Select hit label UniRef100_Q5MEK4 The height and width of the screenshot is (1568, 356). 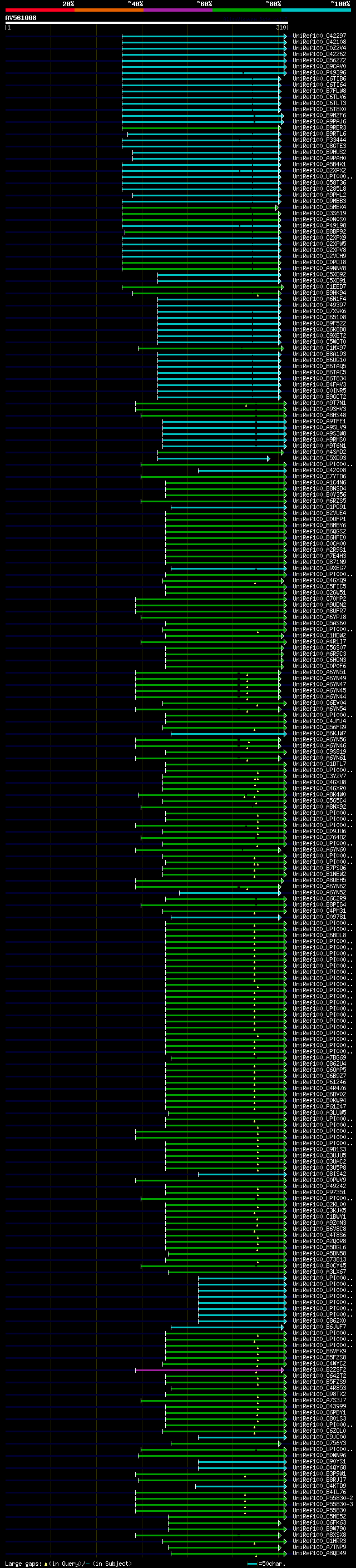click(x=319, y=207)
